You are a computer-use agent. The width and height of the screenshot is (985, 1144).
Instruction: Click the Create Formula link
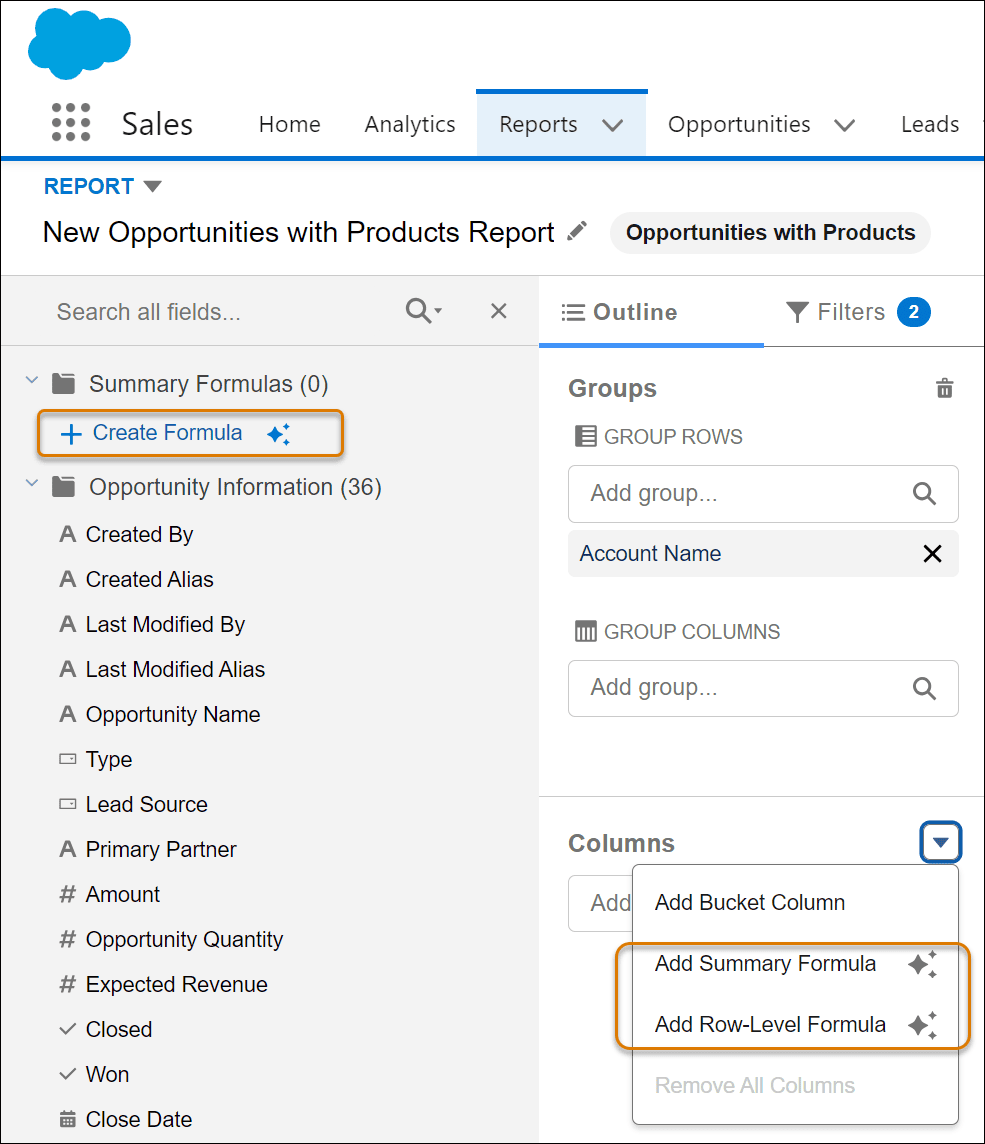(167, 433)
